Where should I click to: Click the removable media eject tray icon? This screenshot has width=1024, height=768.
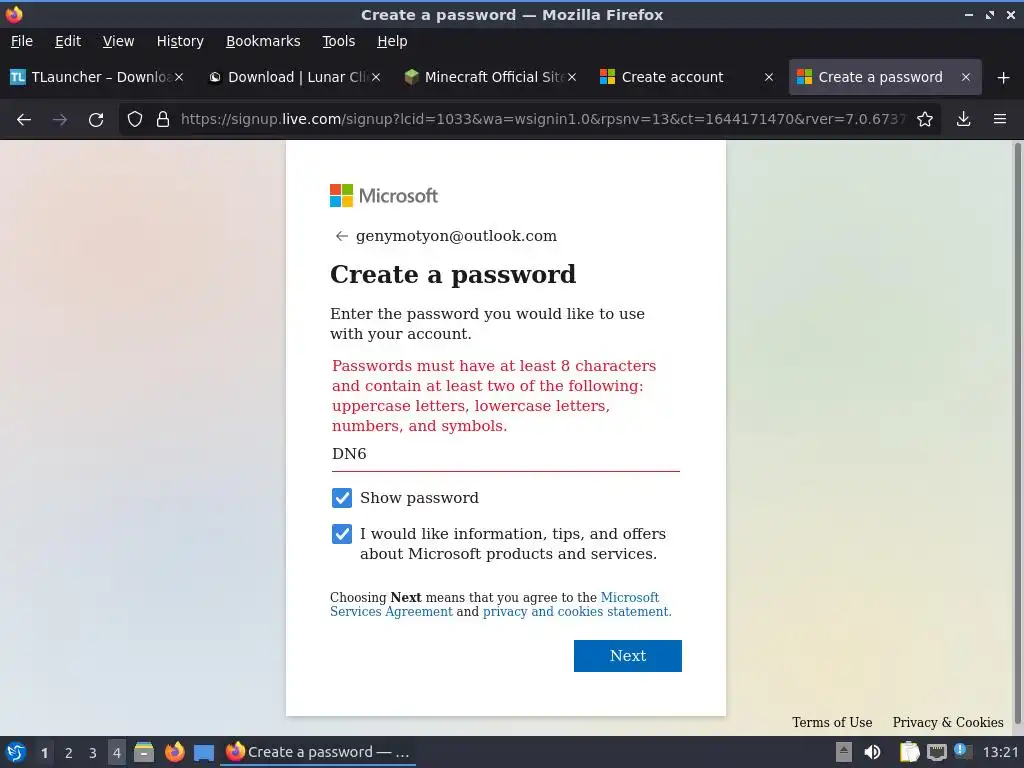[x=844, y=752]
